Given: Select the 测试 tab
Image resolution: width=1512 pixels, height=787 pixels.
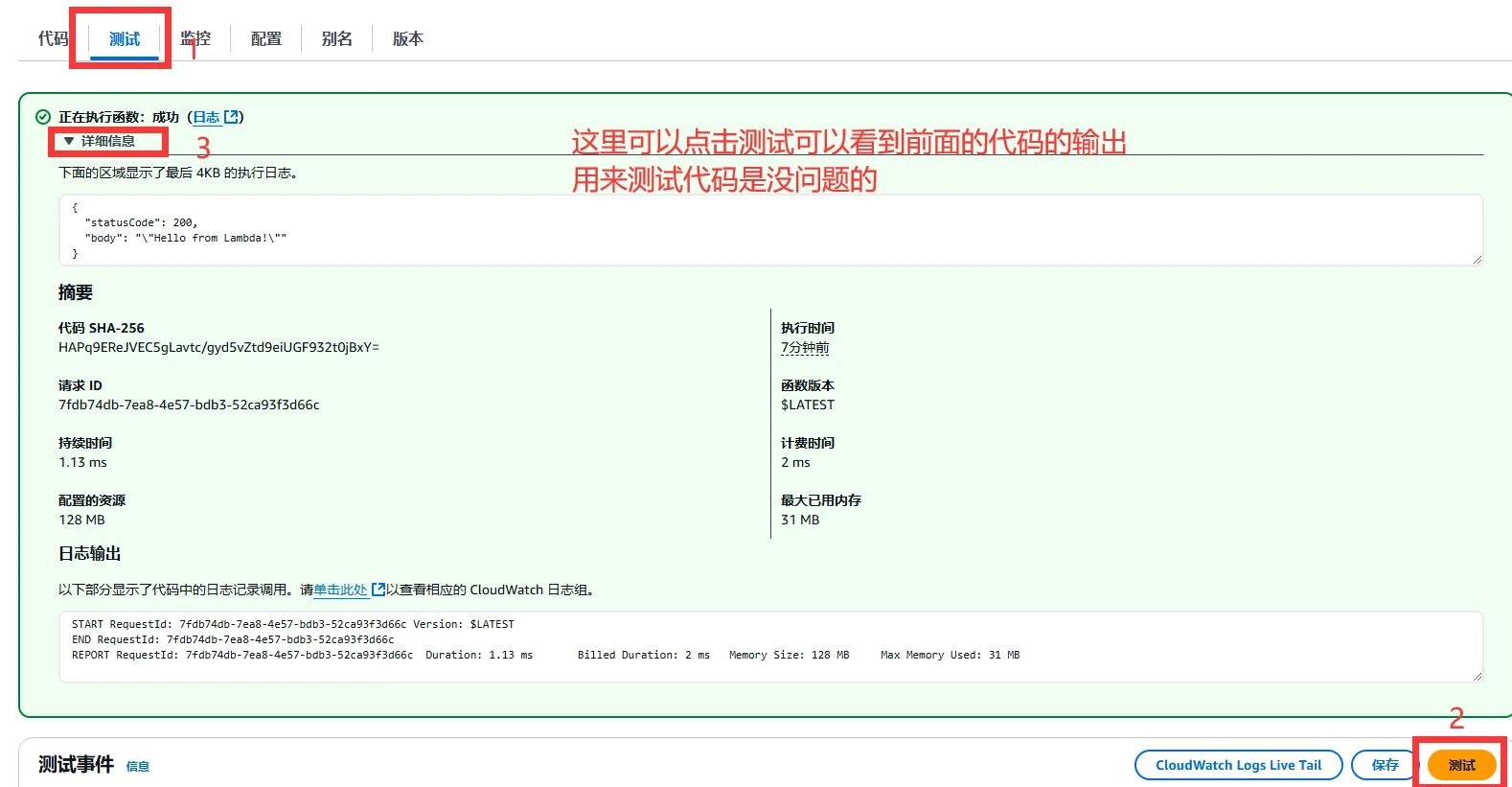Looking at the screenshot, I should pos(125,38).
